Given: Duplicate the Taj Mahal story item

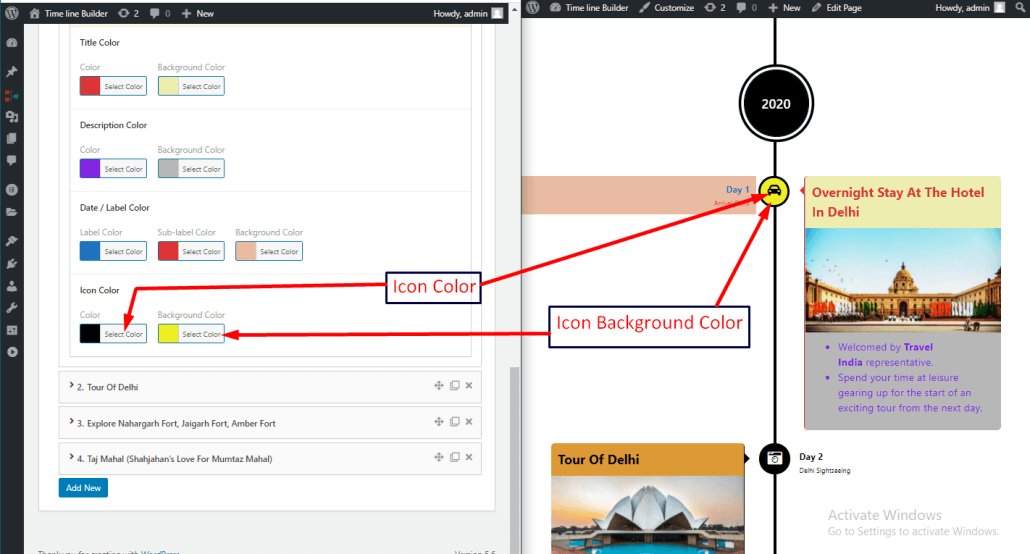Looking at the screenshot, I should (x=454, y=458).
